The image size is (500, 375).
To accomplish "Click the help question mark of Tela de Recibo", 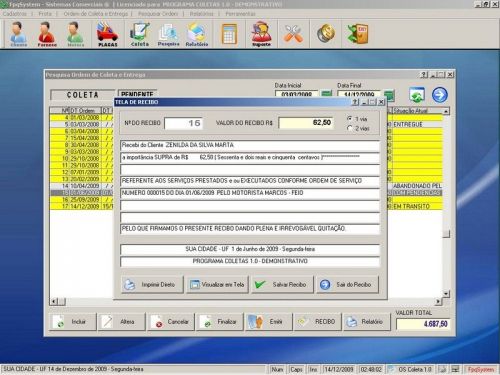I will (356, 102).
